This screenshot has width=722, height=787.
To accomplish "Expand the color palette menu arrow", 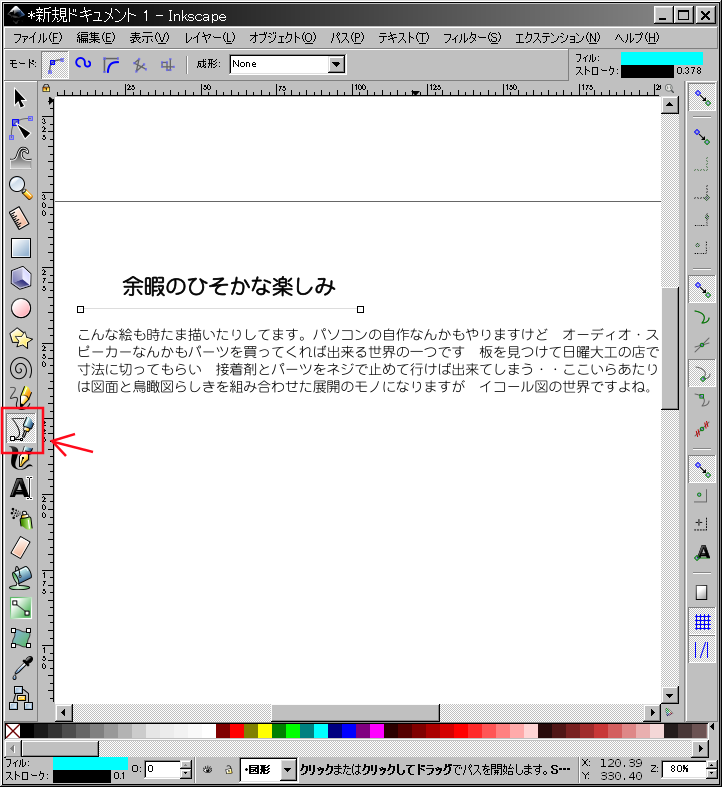I will (x=712, y=727).
